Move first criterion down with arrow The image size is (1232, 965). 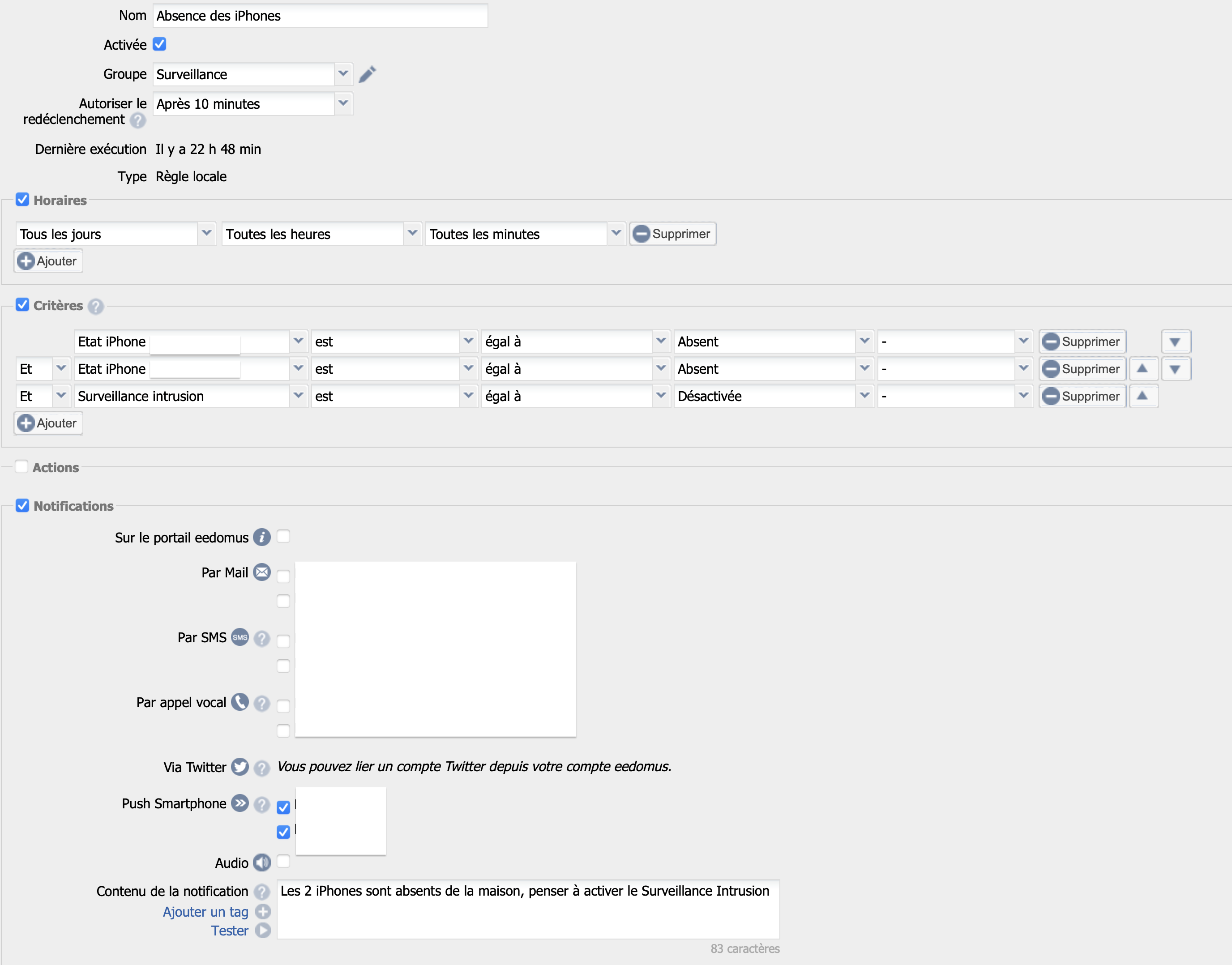1175,342
